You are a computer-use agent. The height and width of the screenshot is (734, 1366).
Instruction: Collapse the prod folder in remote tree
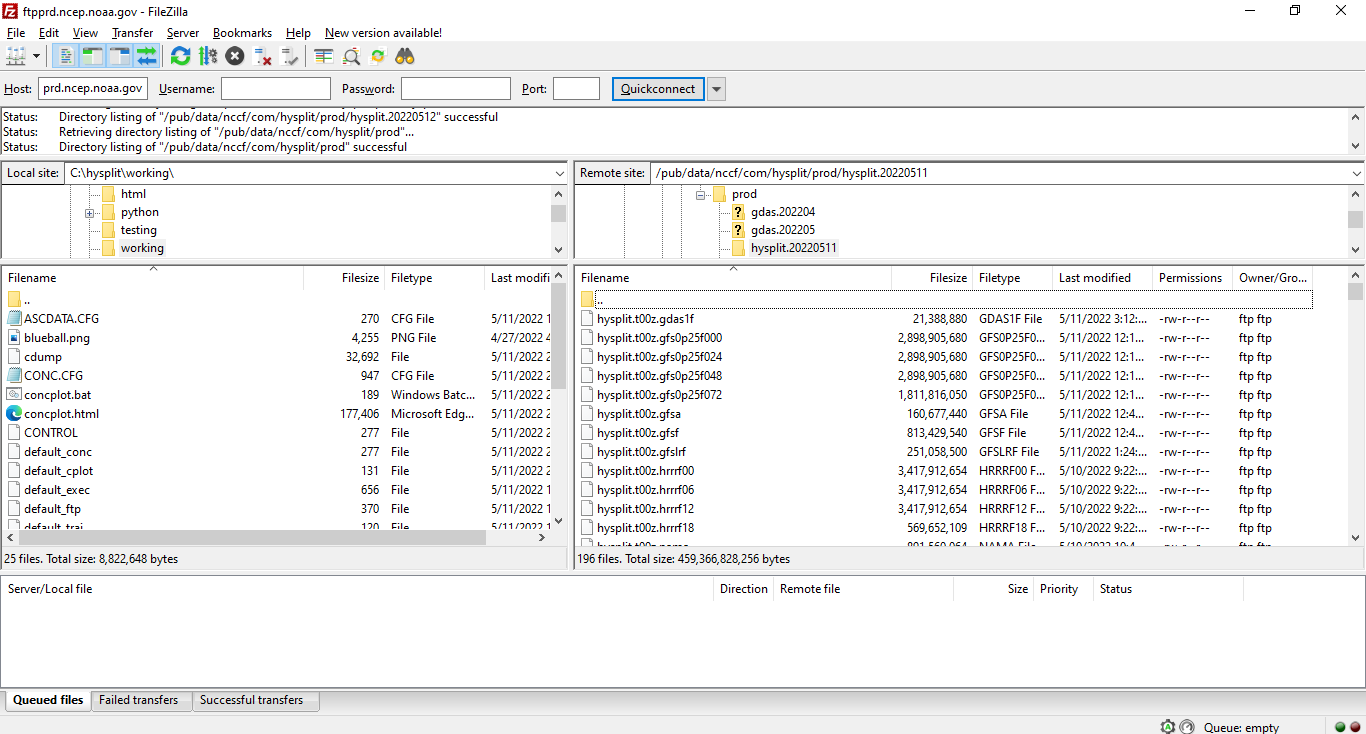click(701, 195)
